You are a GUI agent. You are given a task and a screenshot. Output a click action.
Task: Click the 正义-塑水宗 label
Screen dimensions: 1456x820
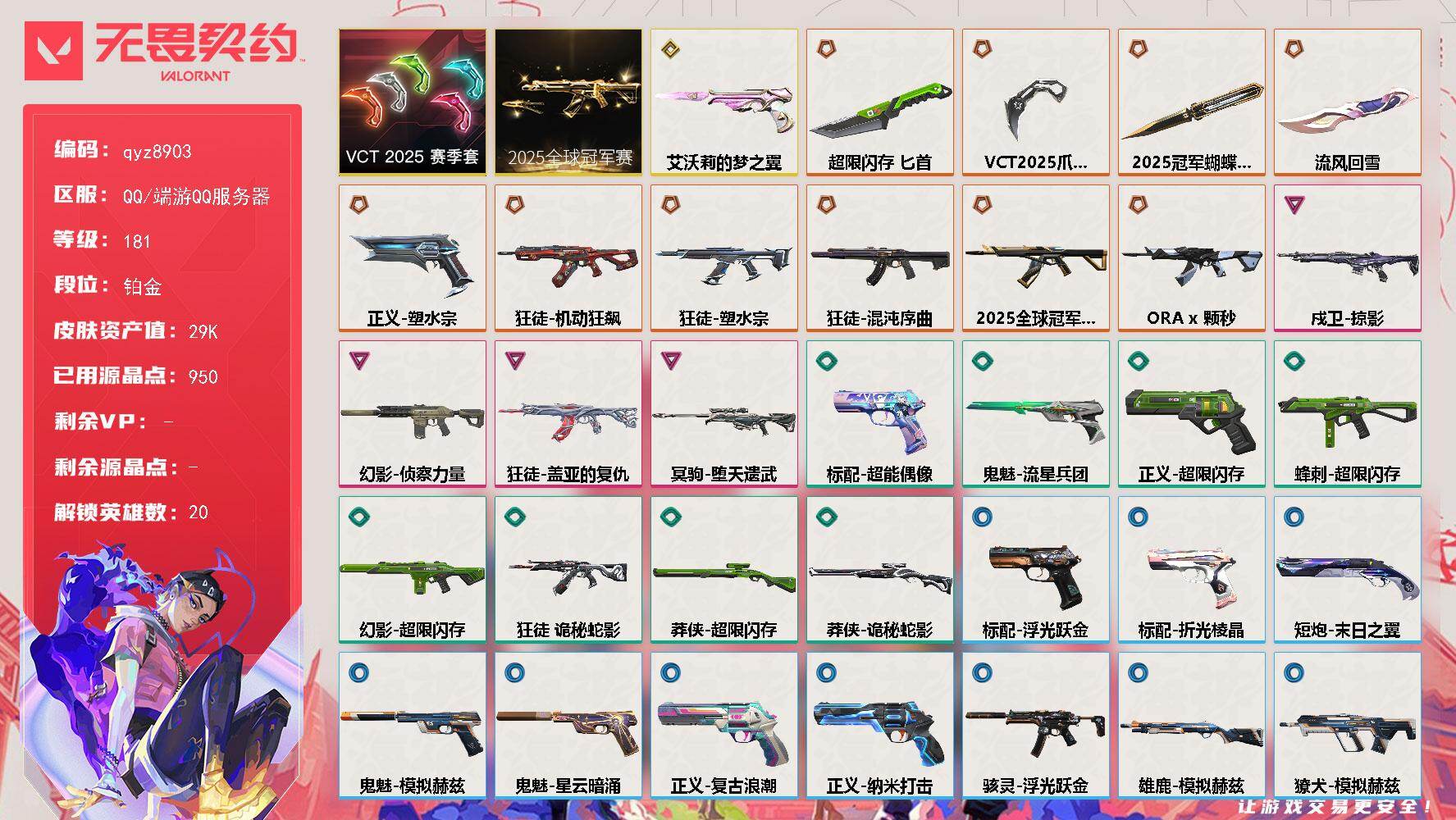412,318
